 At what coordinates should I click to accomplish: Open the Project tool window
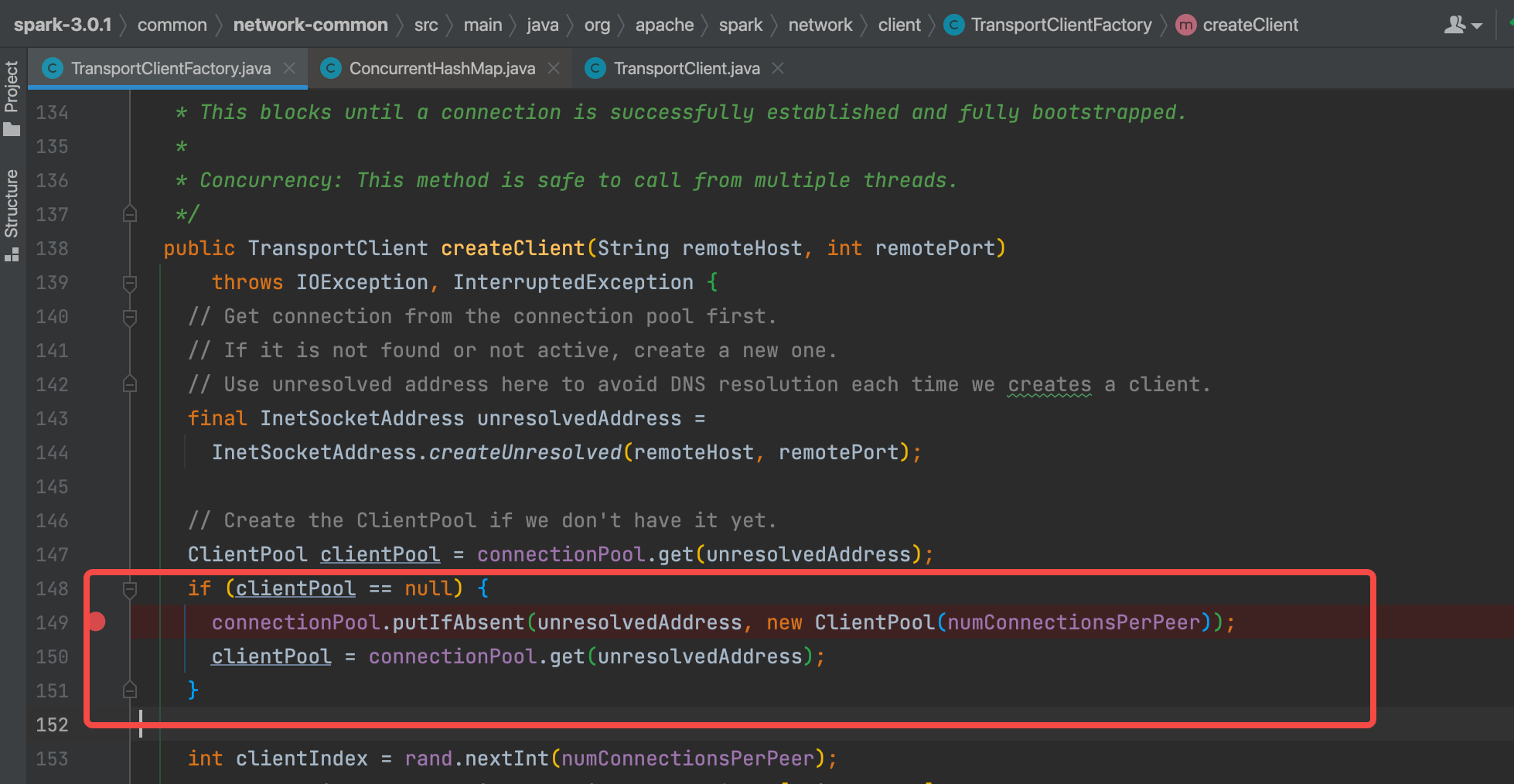[12, 87]
